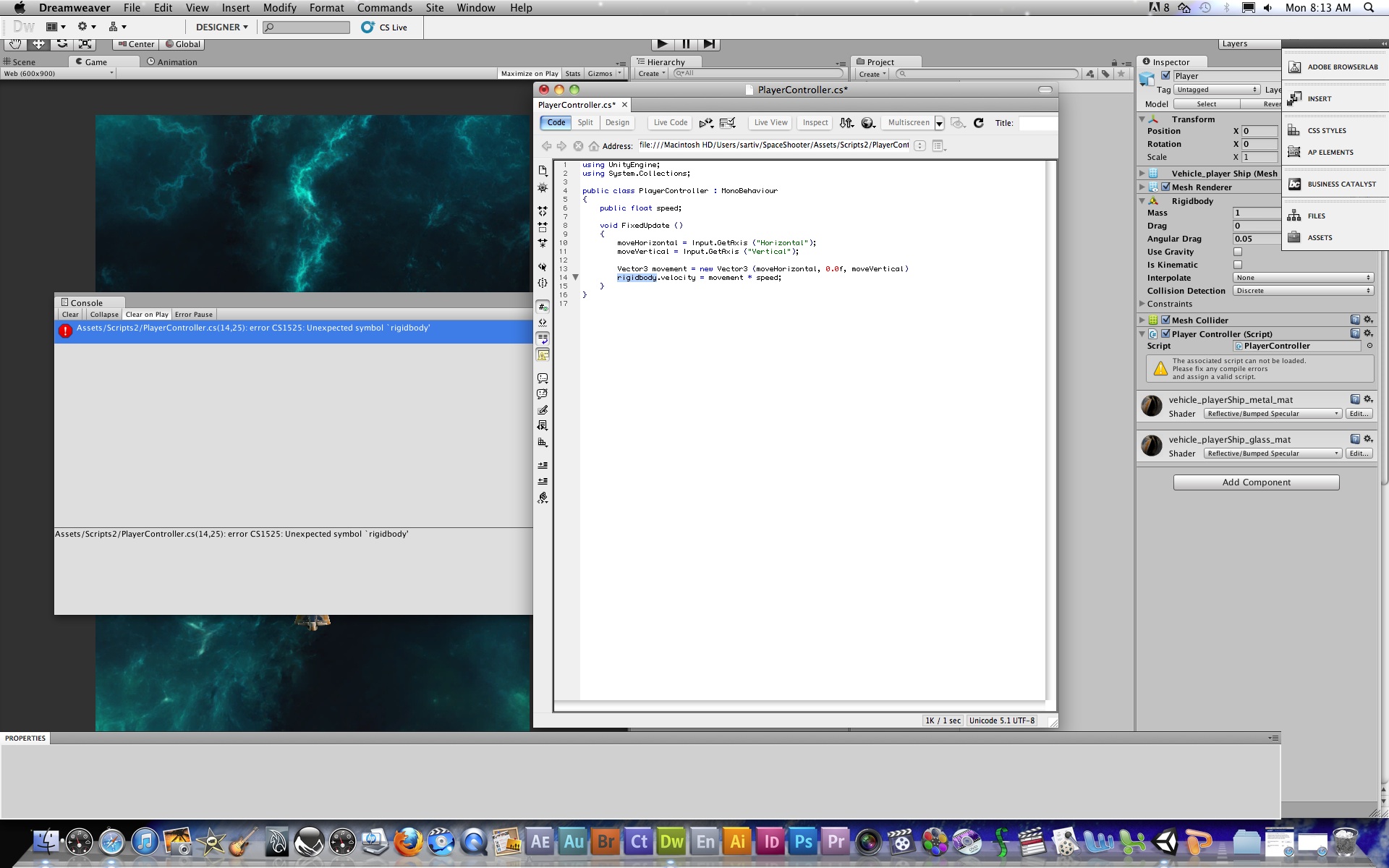Viewport: 1389px width, 868px height.
Task: Enable Is Kinematic checkbox in Rigidbody
Action: click(x=1237, y=264)
